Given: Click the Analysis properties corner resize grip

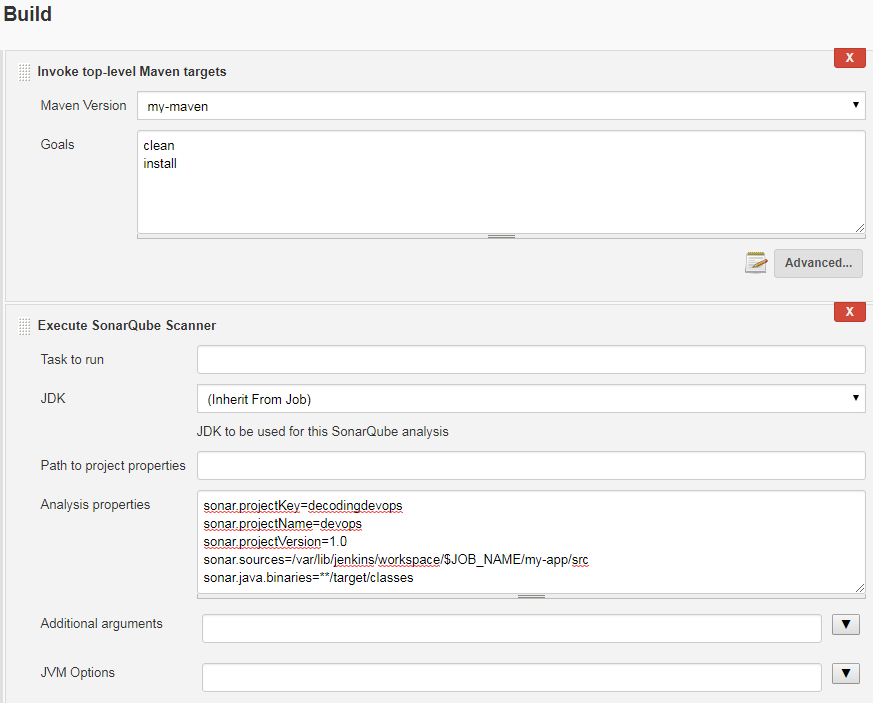Looking at the screenshot, I should click(860, 588).
